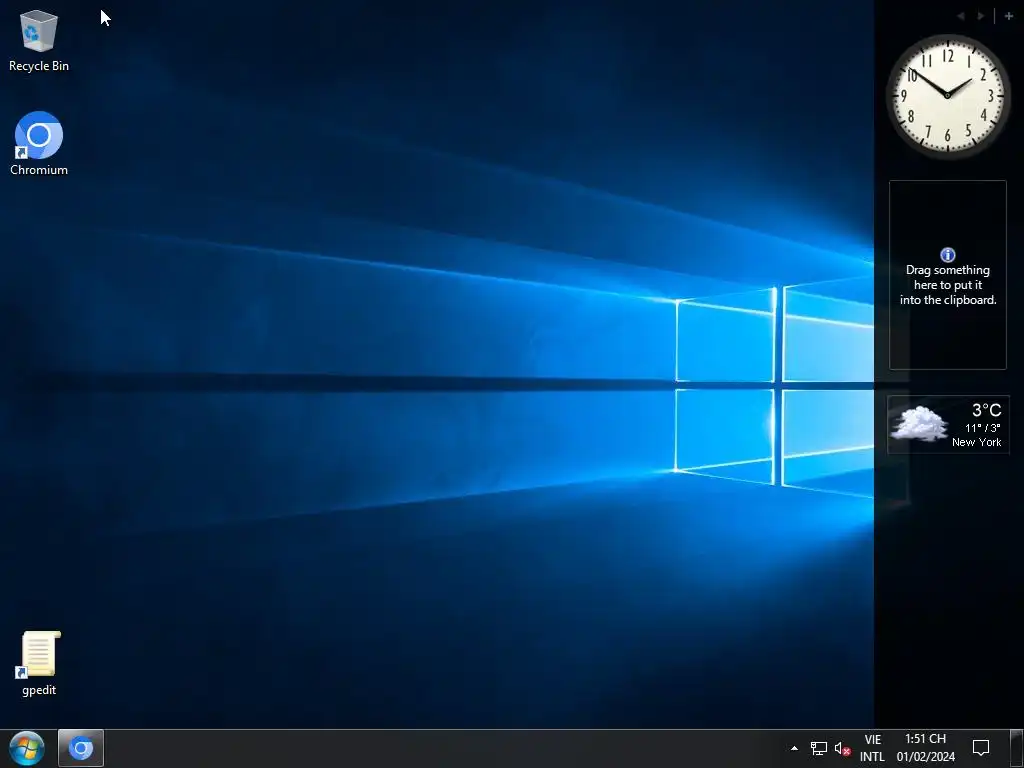Click the clipboard gadget info icon

pyautogui.click(x=948, y=255)
